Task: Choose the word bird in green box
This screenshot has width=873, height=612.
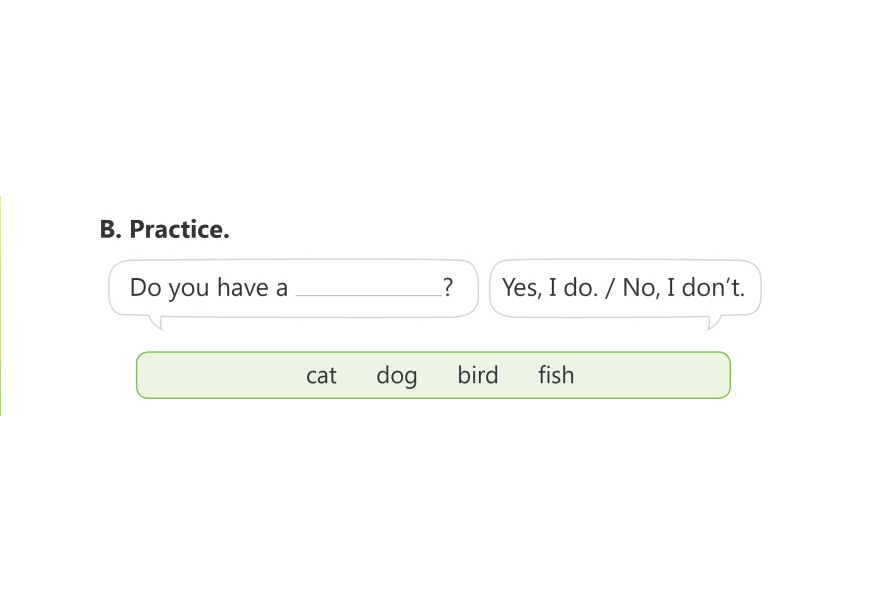Action: pyautogui.click(x=477, y=376)
